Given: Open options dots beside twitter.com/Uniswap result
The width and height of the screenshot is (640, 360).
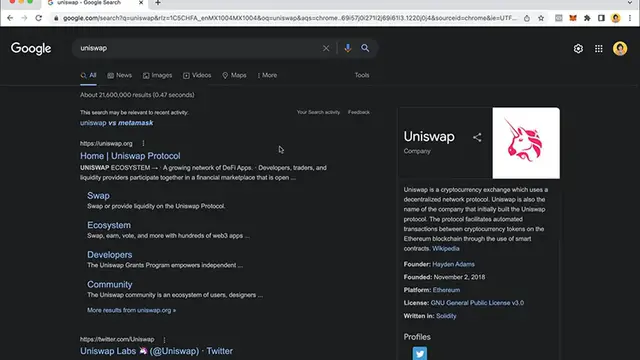Looking at the screenshot, I should click(x=164, y=339).
